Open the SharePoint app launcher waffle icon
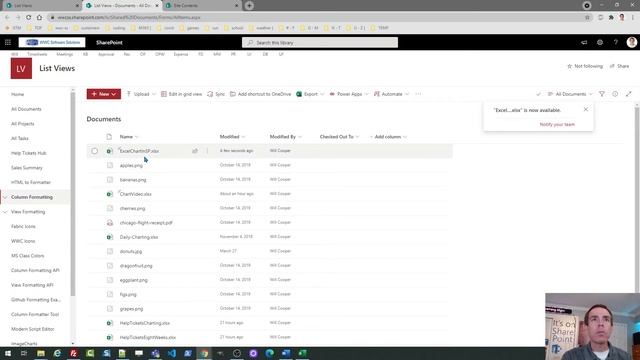Image resolution: width=640 pixels, height=360 pixels. pos(8,42)
